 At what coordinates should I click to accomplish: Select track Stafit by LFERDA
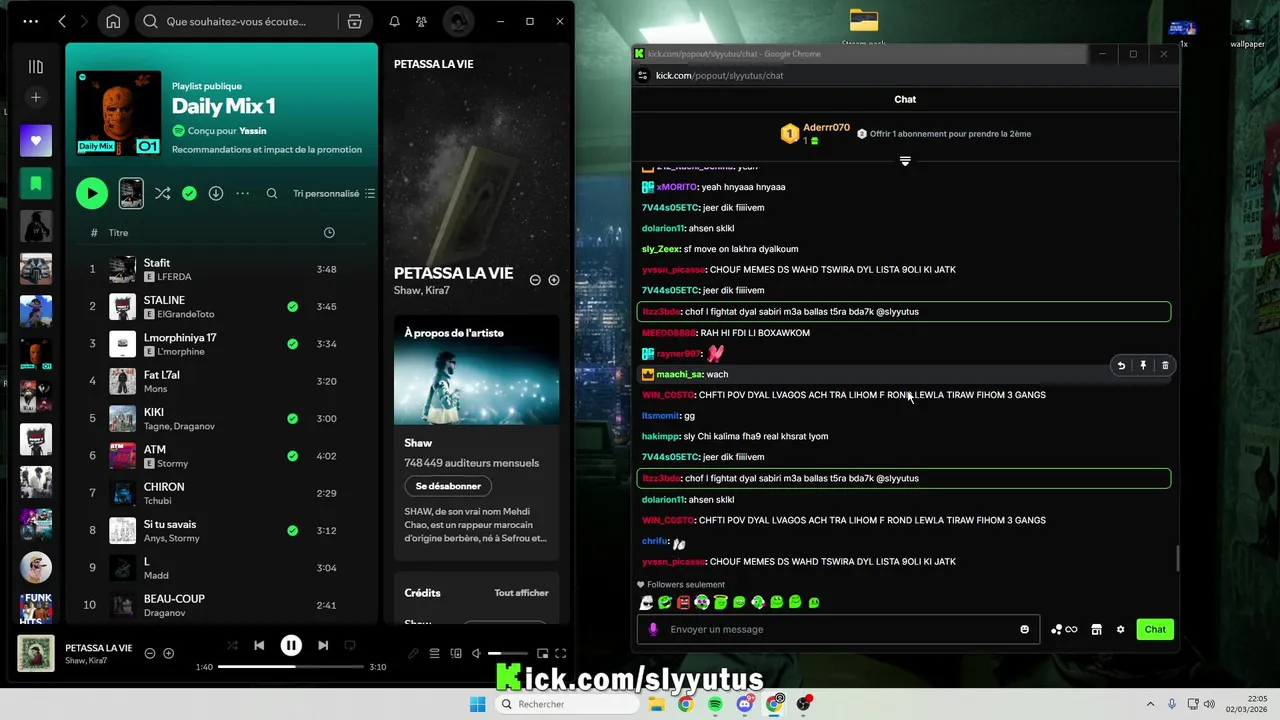220,269
